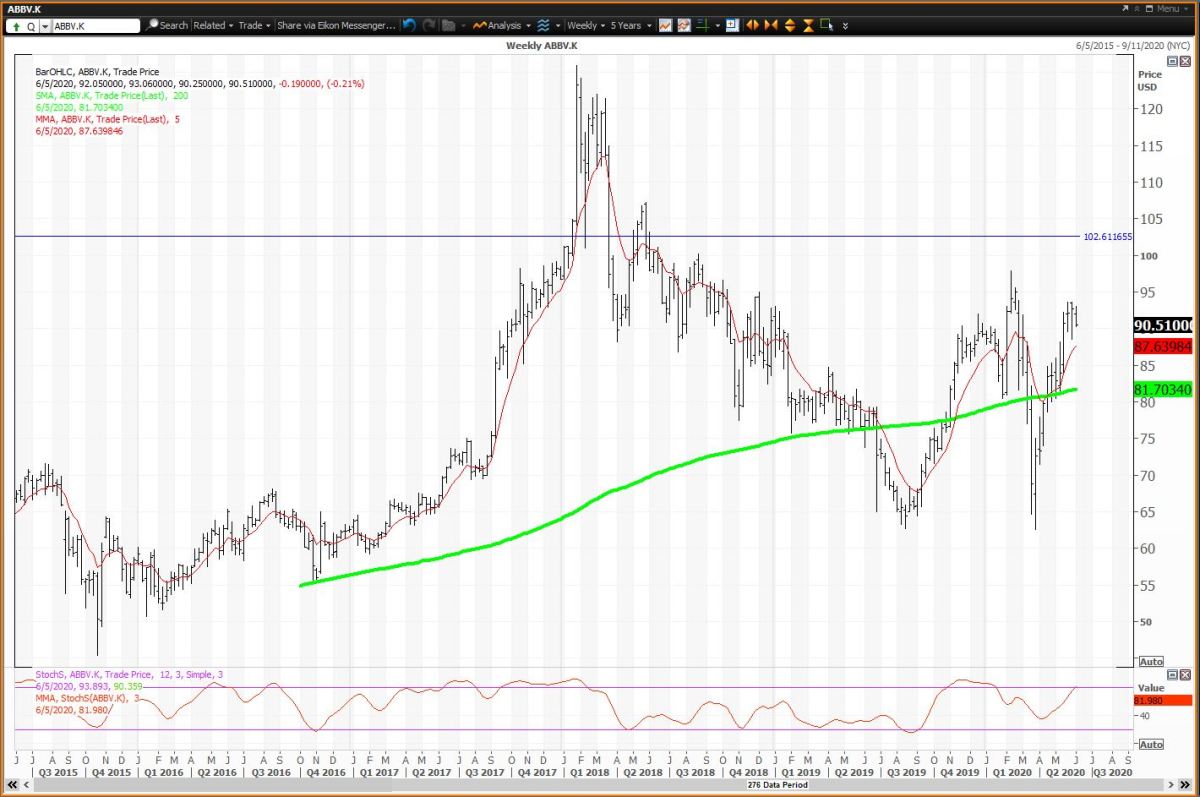This screenshot has width=1200, height=797.
Task: Open the 5 Years range dropdown
Action: [630, 25]
